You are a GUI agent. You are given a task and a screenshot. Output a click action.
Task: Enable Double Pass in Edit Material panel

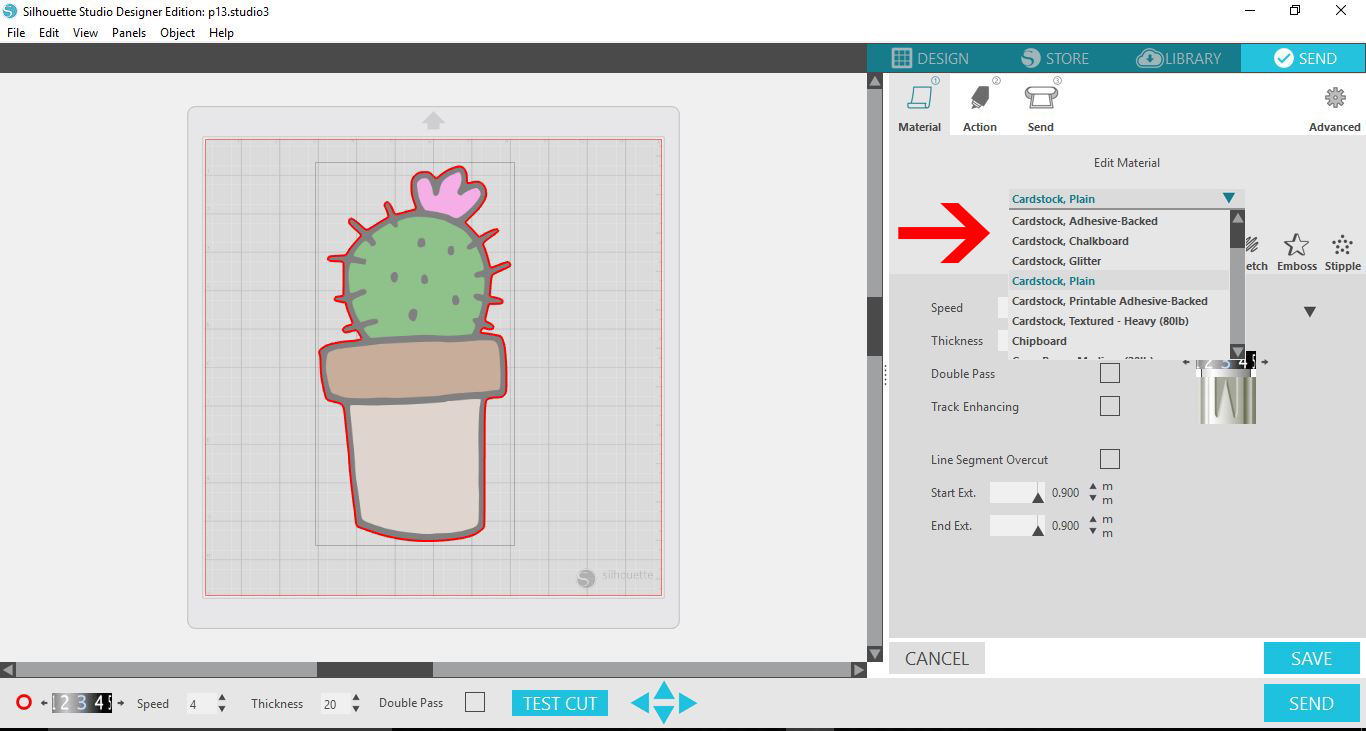[x=1109, y=373]
